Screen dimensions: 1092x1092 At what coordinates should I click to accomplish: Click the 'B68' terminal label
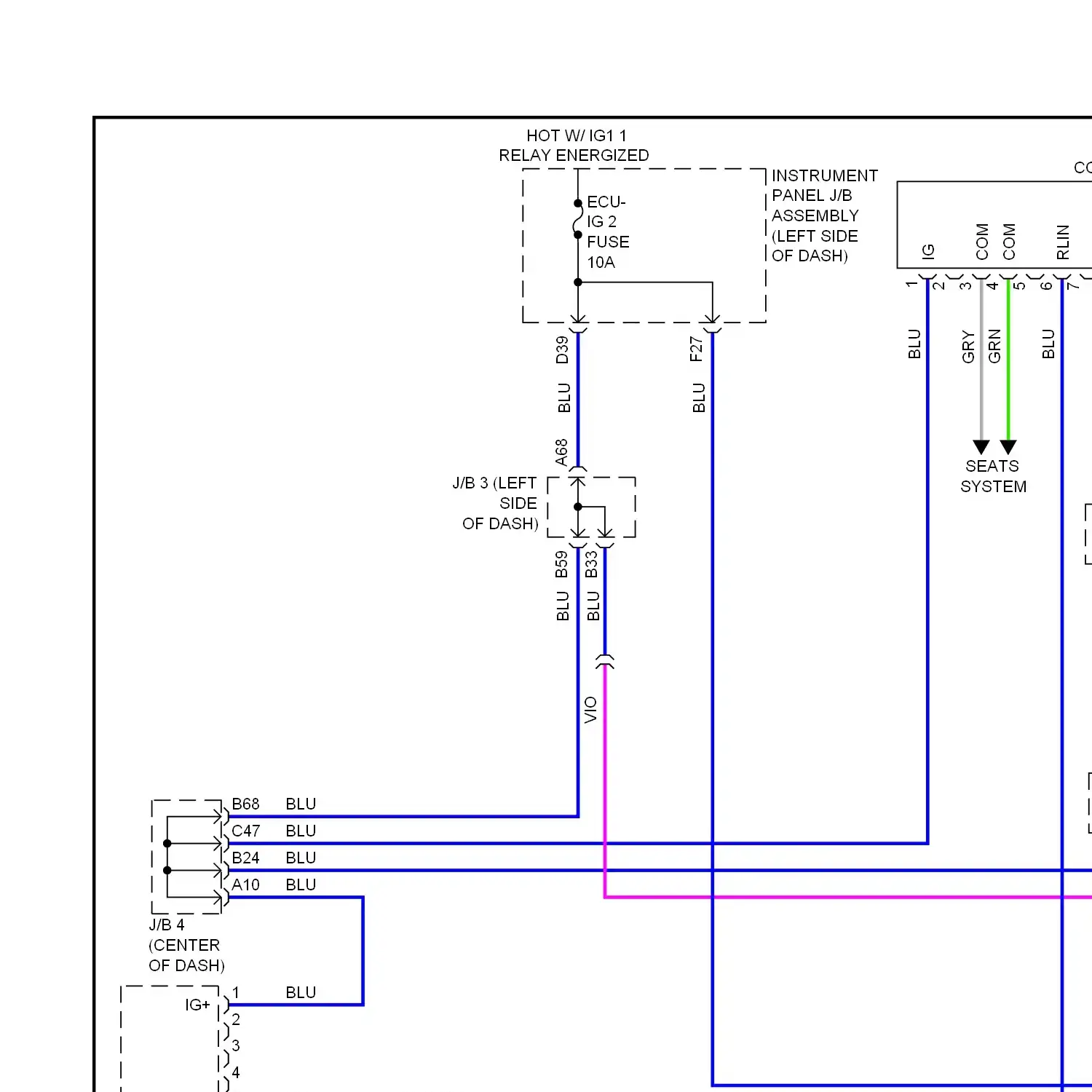tap(245, 804)
